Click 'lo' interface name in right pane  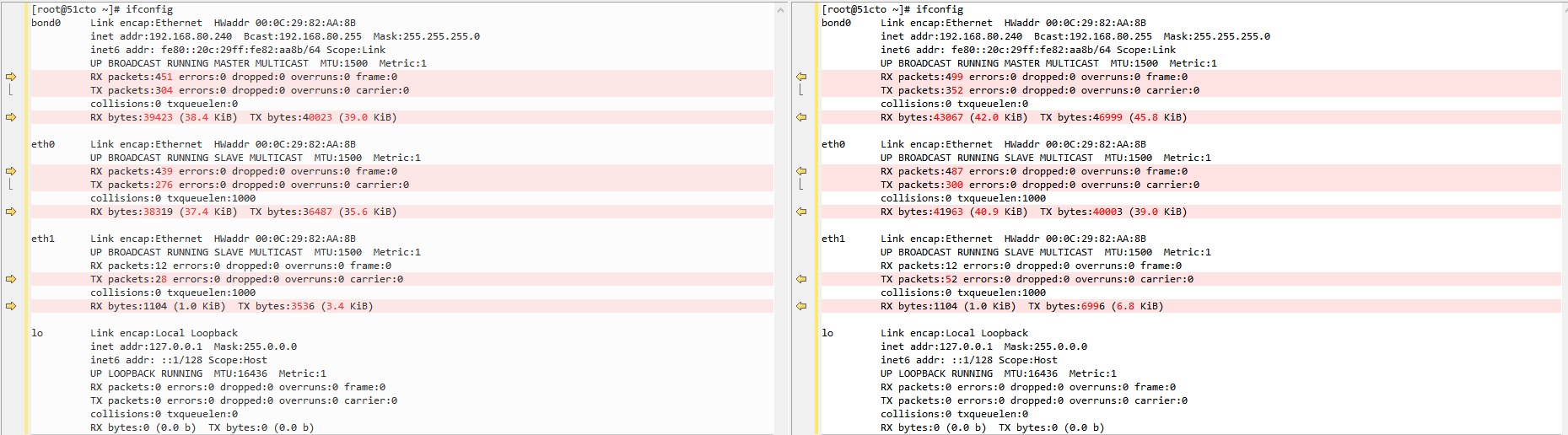pos(827,333)
